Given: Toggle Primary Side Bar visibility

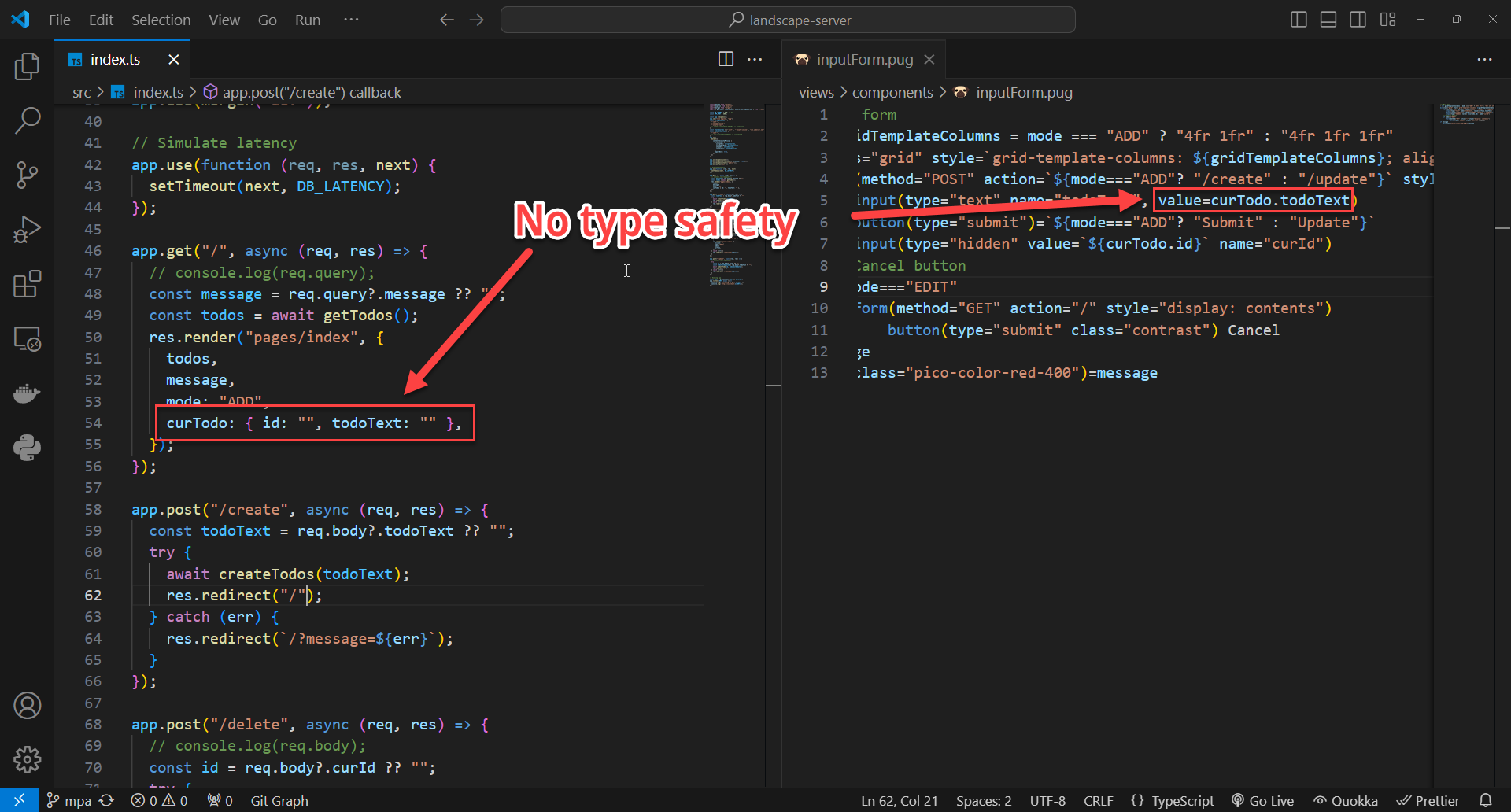Looking at the screenshot, I should pos(1299,20).
